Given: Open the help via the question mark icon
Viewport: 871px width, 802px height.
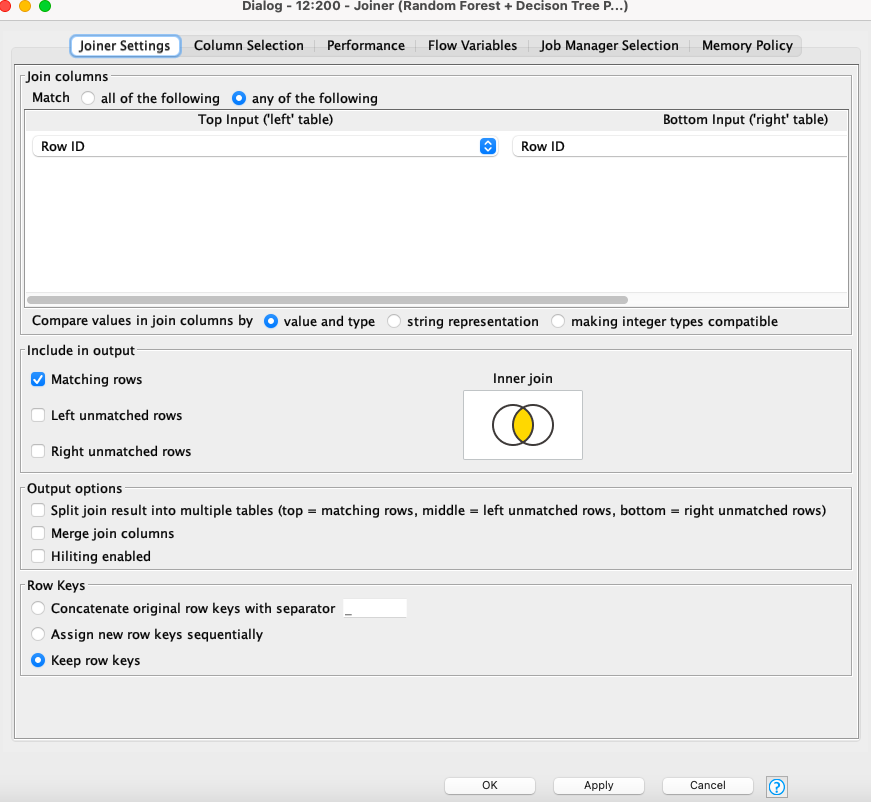Looking at the screenshot, I should (777, 787).
